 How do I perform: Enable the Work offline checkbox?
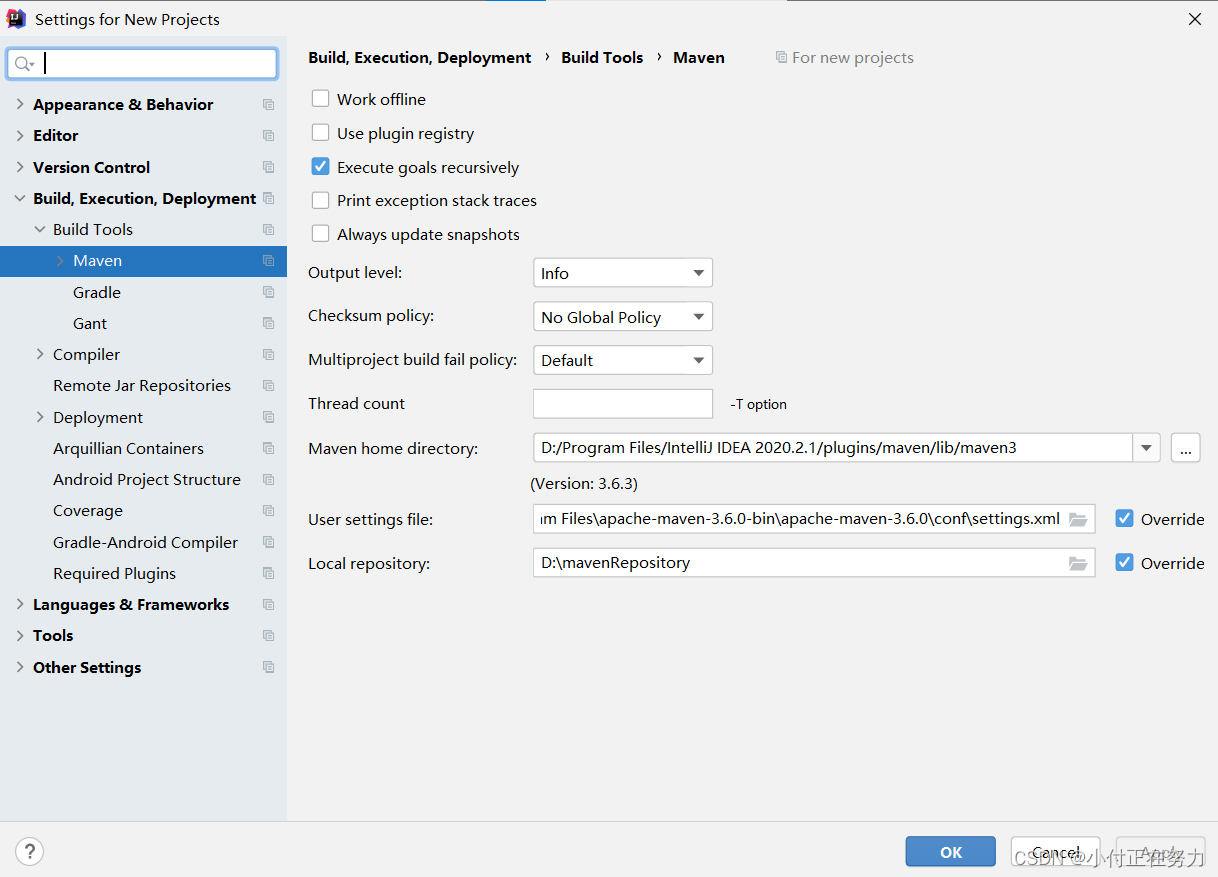click(321, 99)
